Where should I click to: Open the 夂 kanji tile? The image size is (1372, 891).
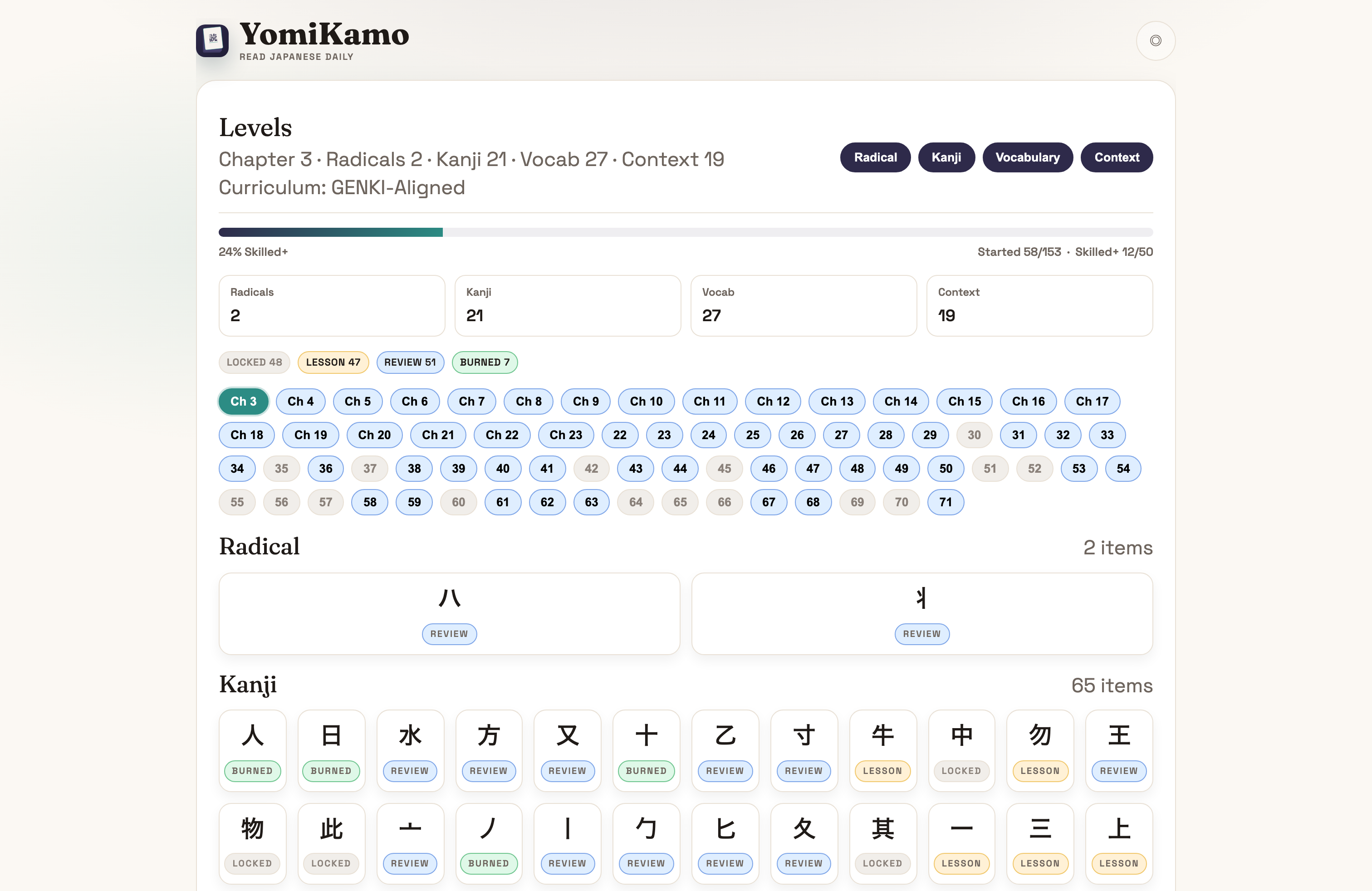(x=804, y=844)
